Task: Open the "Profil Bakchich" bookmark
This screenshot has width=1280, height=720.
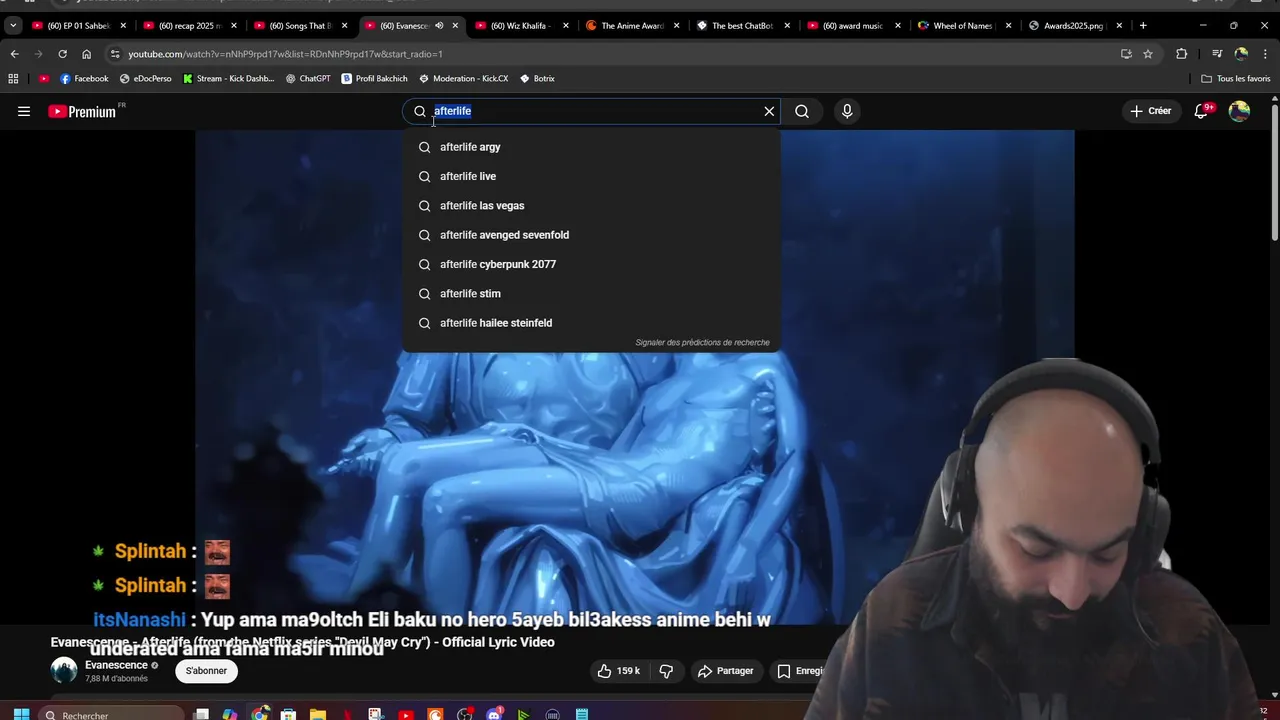Action: [375, 78]
